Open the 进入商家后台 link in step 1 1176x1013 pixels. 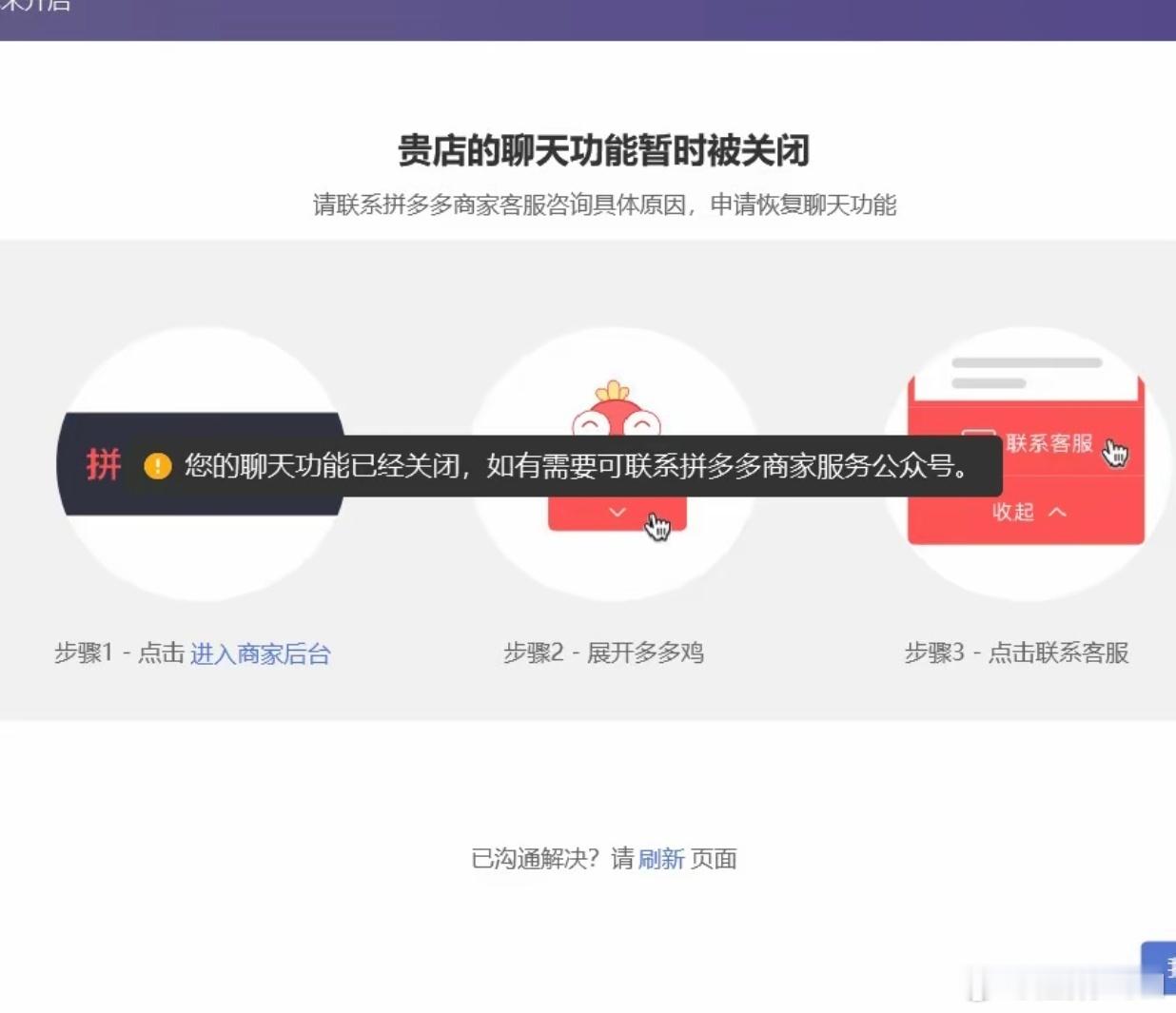pos(262,654)
